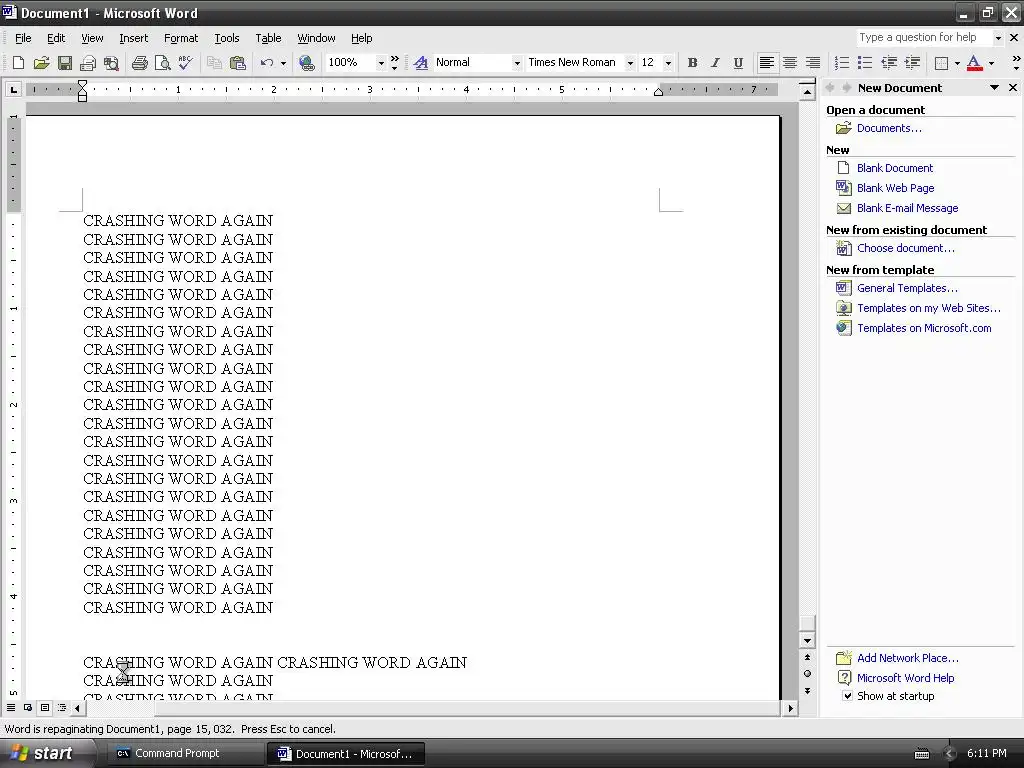This screenshot has height=768, width=1024.
Task: Click Templates on Microsoft.com link
Action: (x=924, y=328)
